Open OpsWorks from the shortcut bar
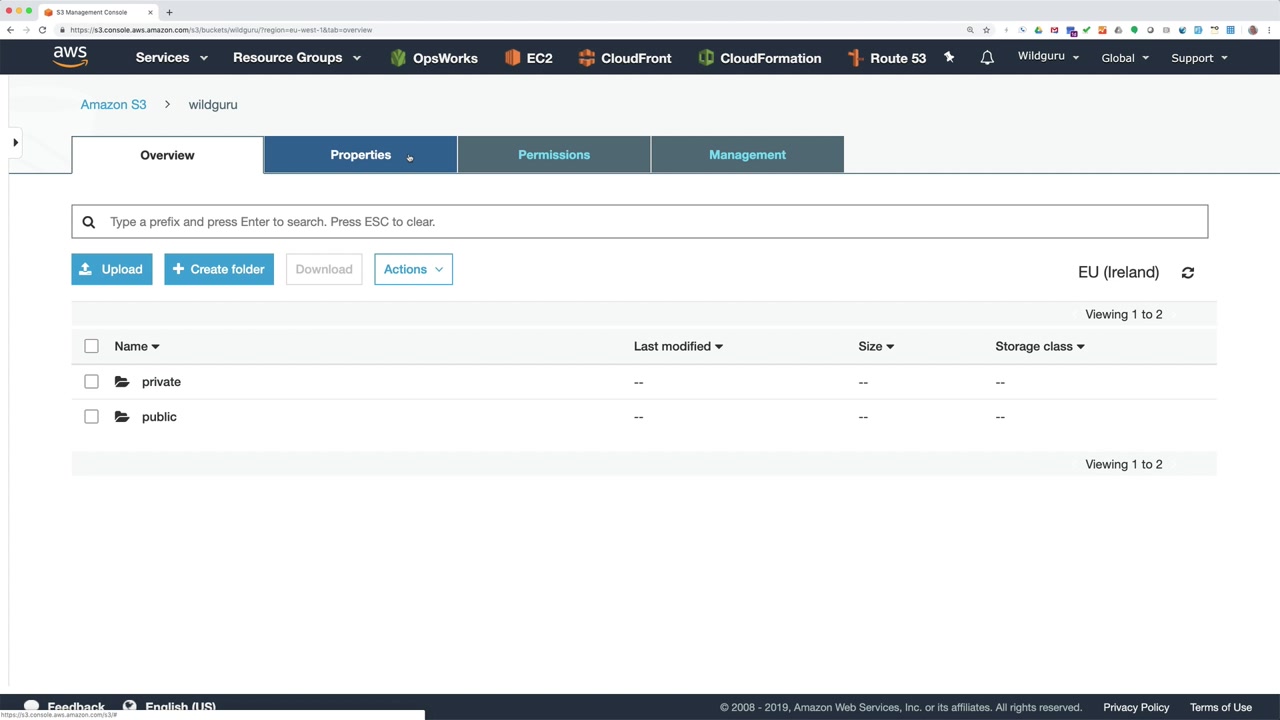The height and width of the screenshot is (720, 1280). pyautogui.click(x=434, y=58)
